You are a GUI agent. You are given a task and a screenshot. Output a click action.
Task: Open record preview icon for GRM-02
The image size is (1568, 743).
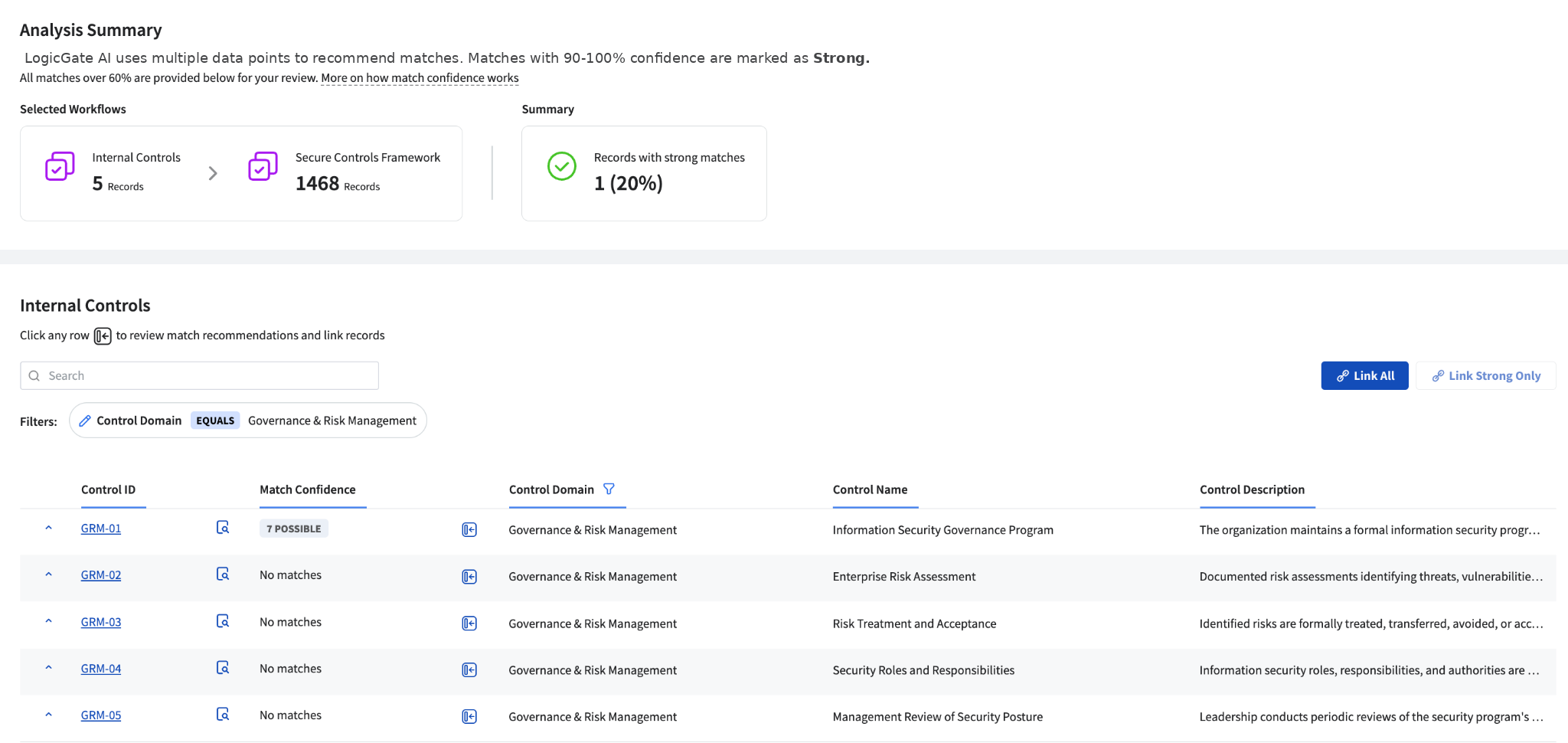pos(223,574)
